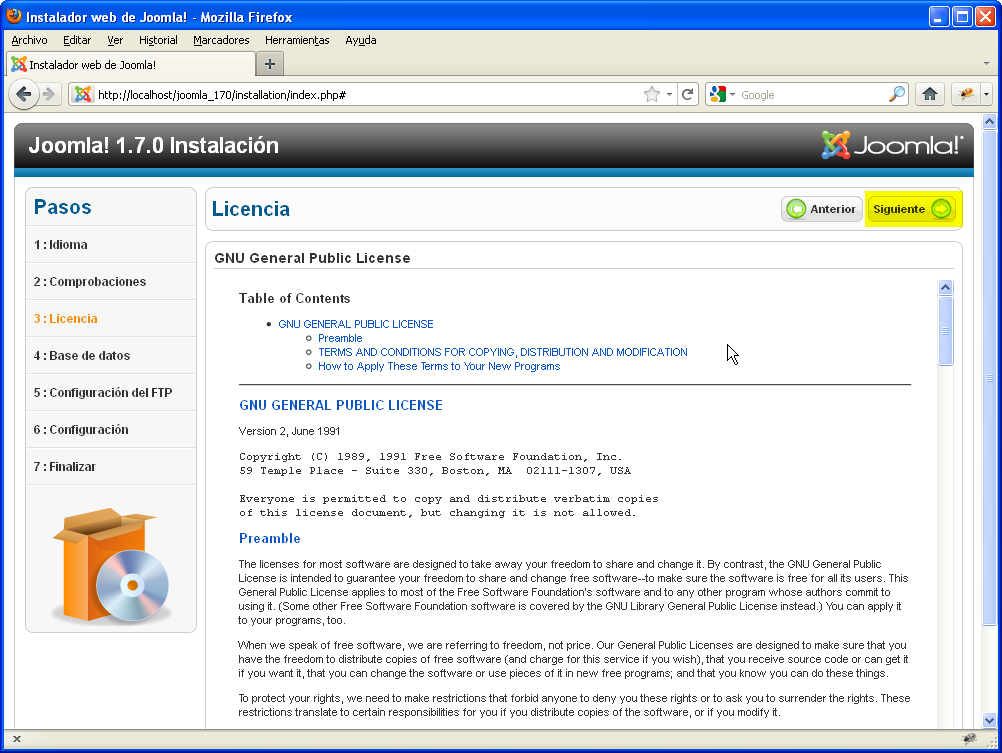Open a new tab with plus button
Viewport: 1002px width, 753px height.
point(270,64)
